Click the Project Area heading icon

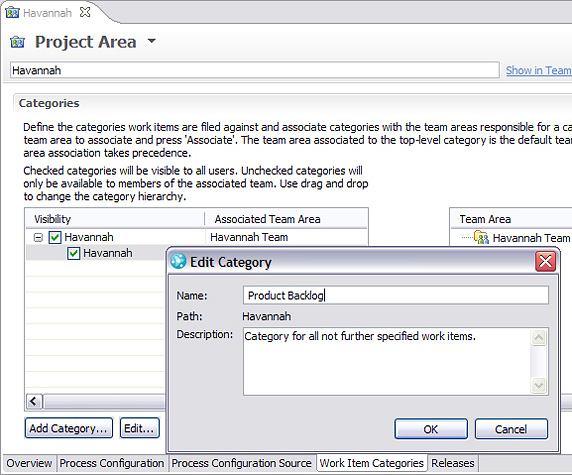point(17,42)
